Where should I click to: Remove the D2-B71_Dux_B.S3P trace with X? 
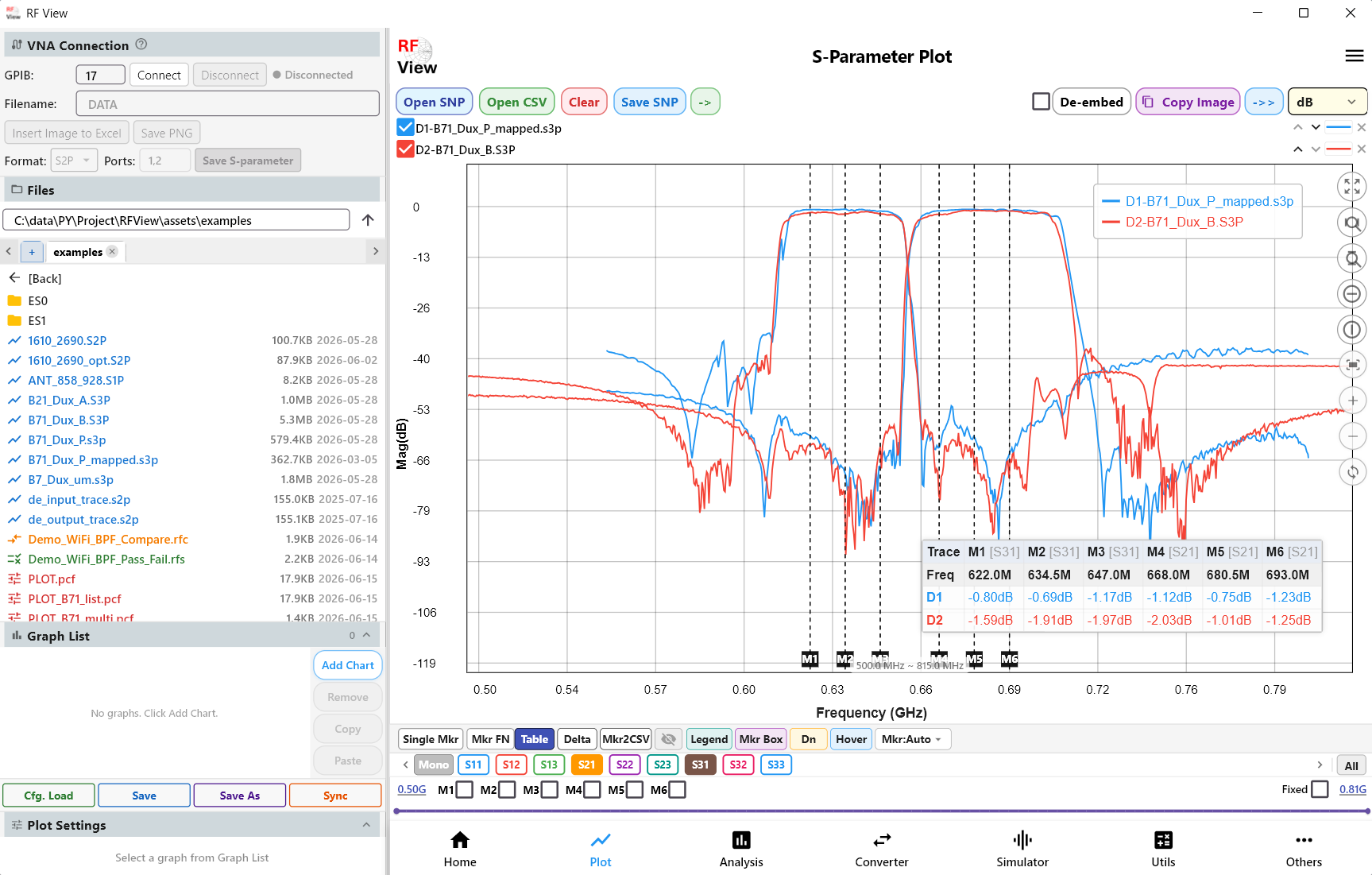pyautogui.click(x=1361, y=149)
